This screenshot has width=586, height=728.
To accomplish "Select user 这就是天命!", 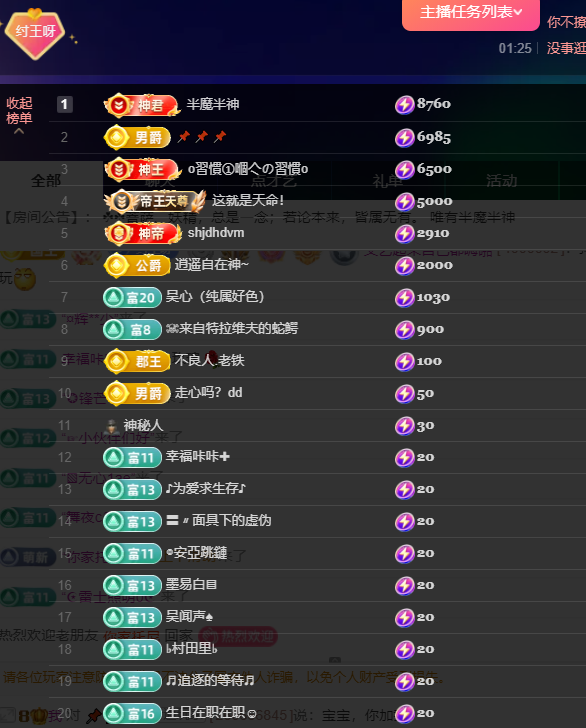I will click(x=248, y=201).
